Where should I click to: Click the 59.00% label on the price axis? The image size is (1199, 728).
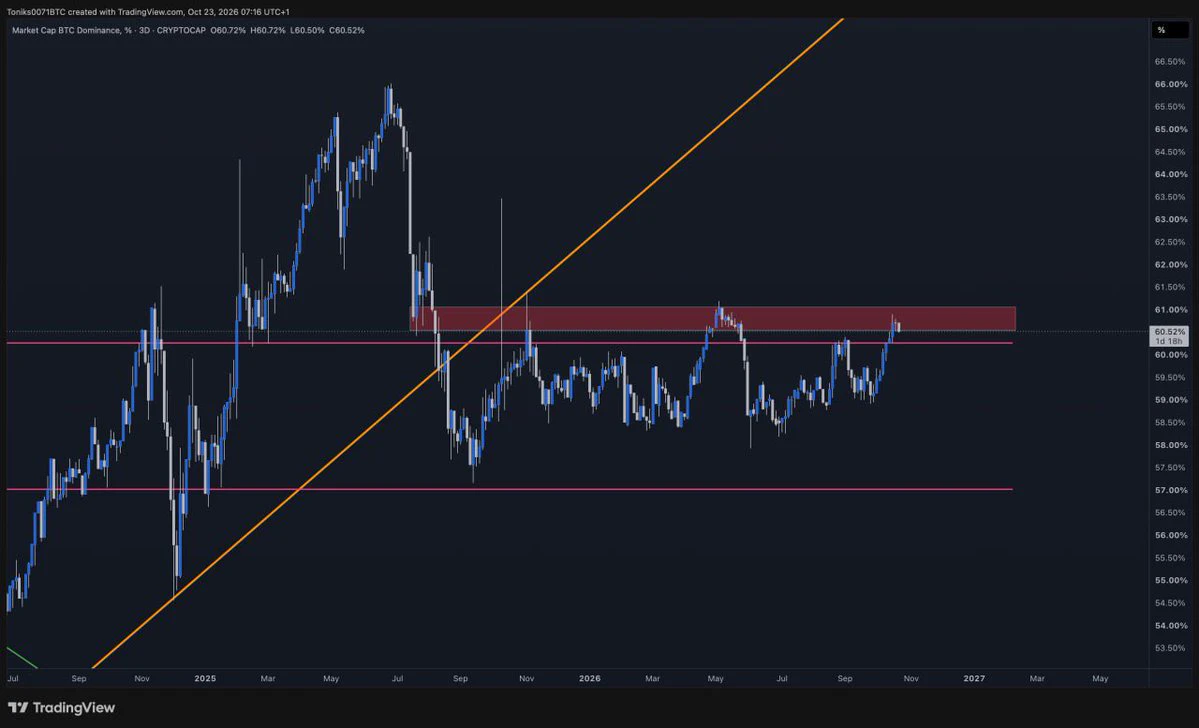pos(1171,400)
